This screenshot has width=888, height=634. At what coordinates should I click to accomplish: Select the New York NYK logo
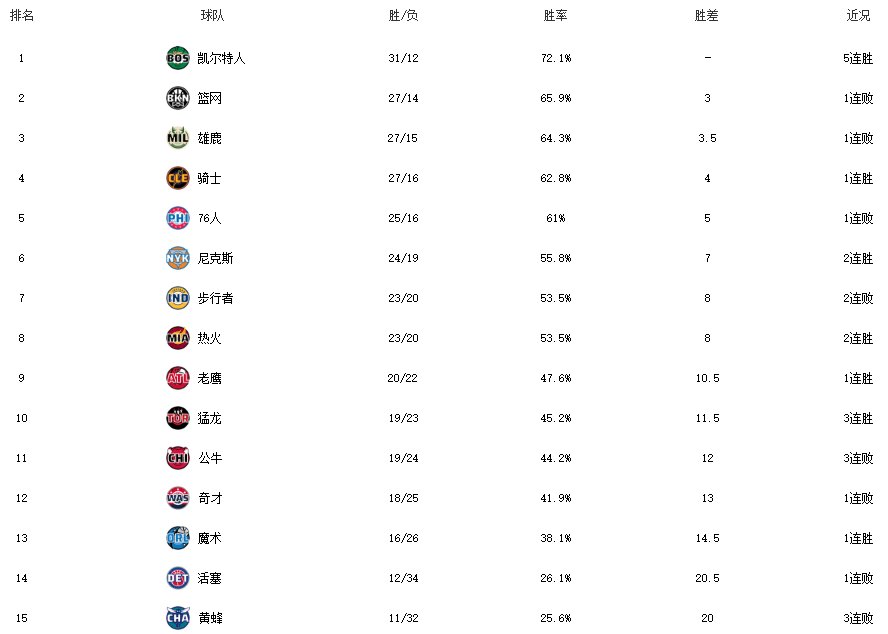point(178,258)
